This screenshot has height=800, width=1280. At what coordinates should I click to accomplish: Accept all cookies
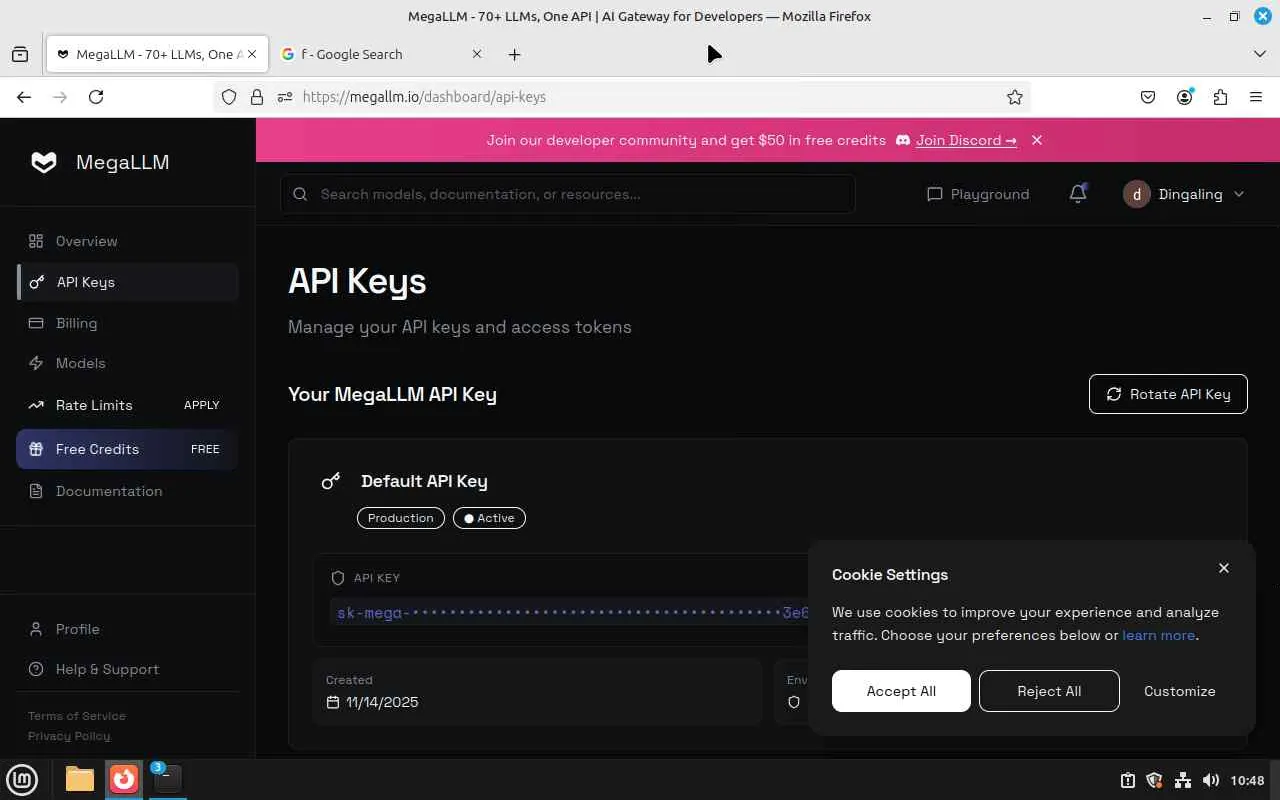tap(901, 691)
